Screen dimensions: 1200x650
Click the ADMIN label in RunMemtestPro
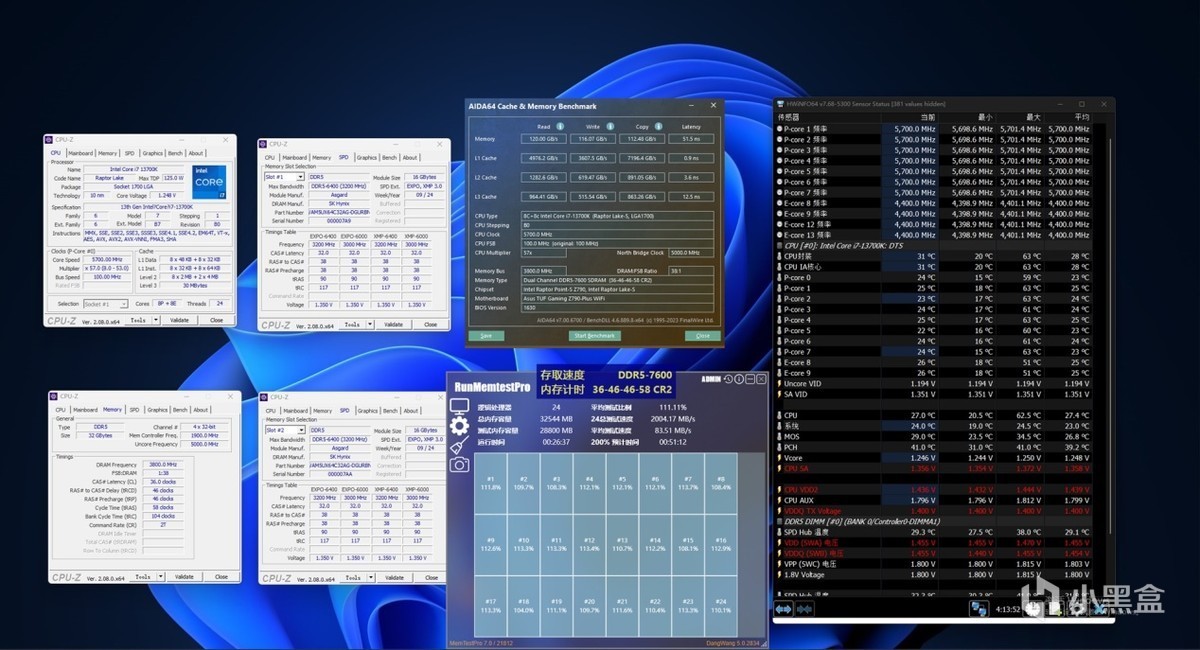pos(711,379)
